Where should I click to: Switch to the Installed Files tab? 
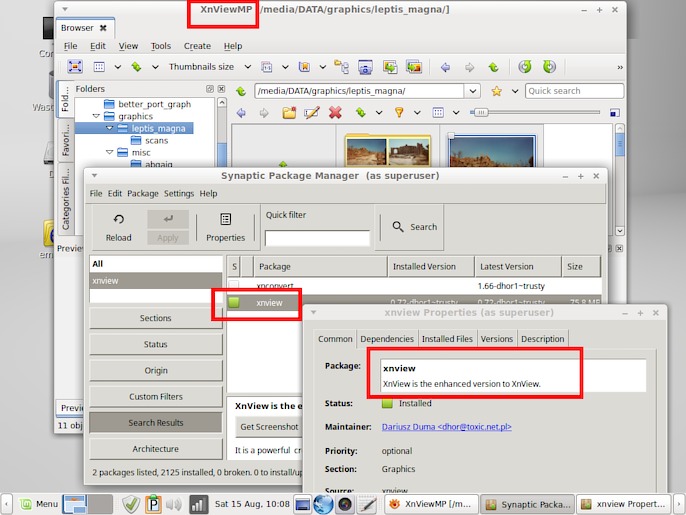pyautogui.click(x=447, y=339)
